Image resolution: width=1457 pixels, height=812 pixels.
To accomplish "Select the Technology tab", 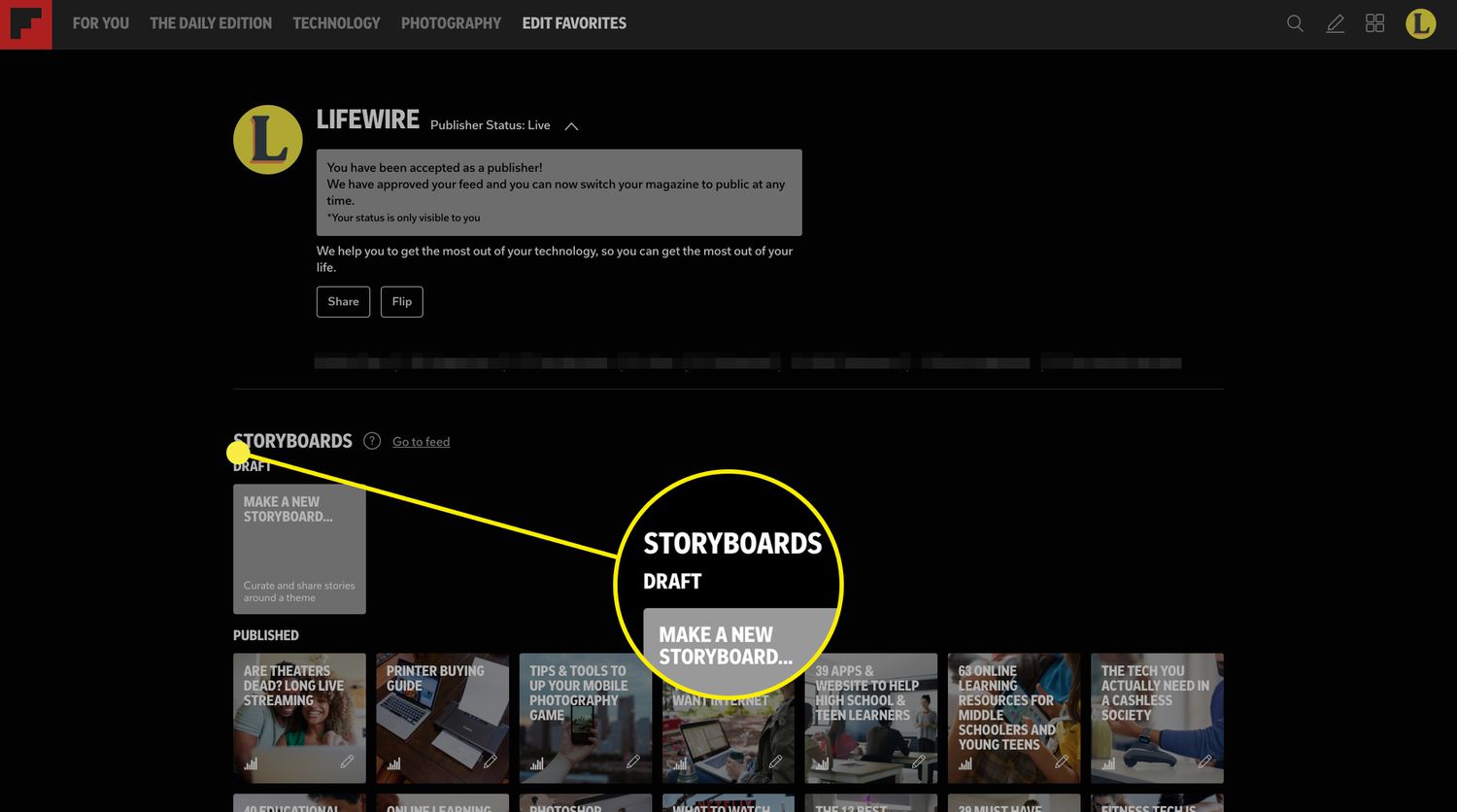I will (336, 23).
